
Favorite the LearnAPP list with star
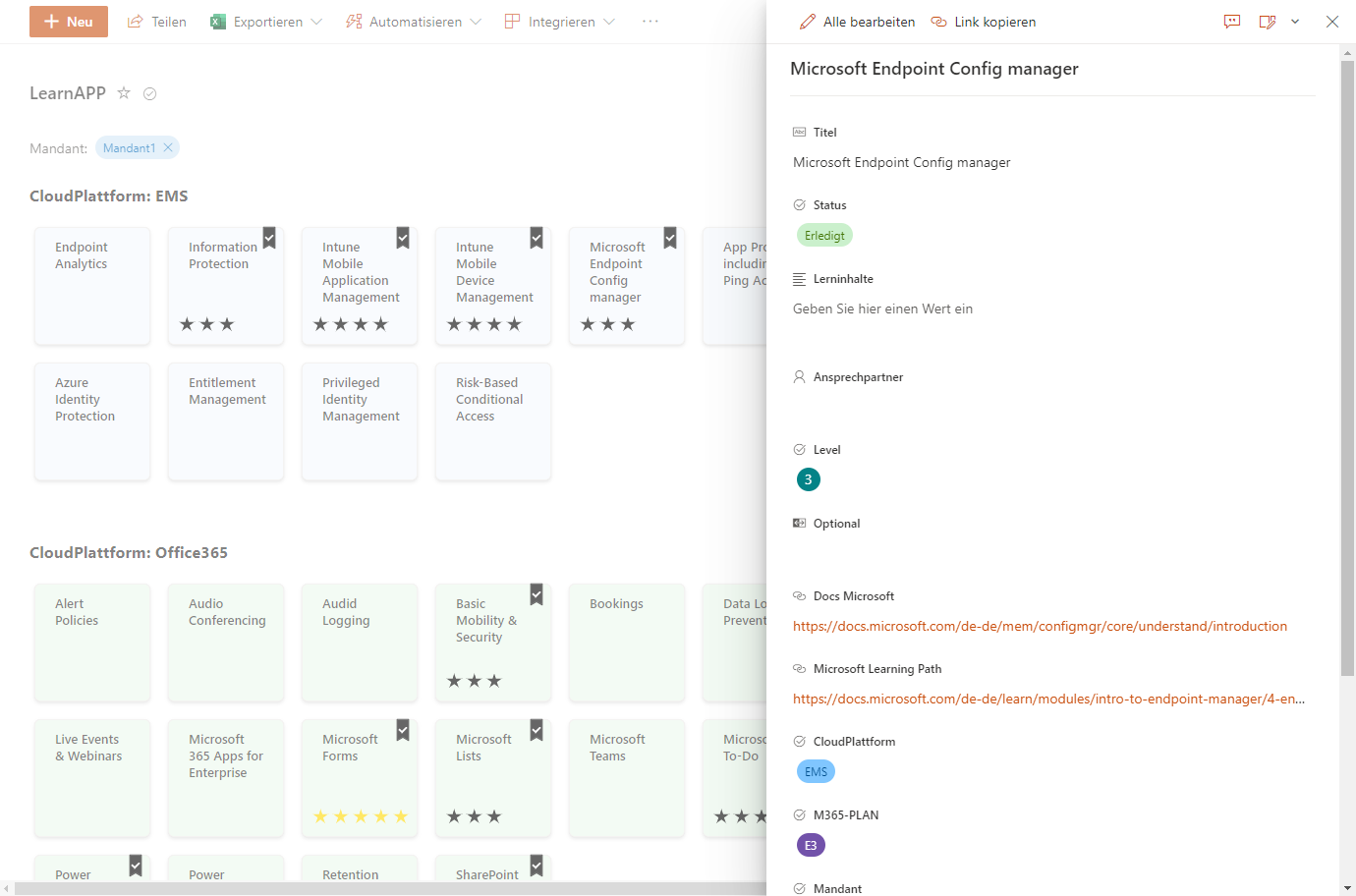[x=124, y=93]
